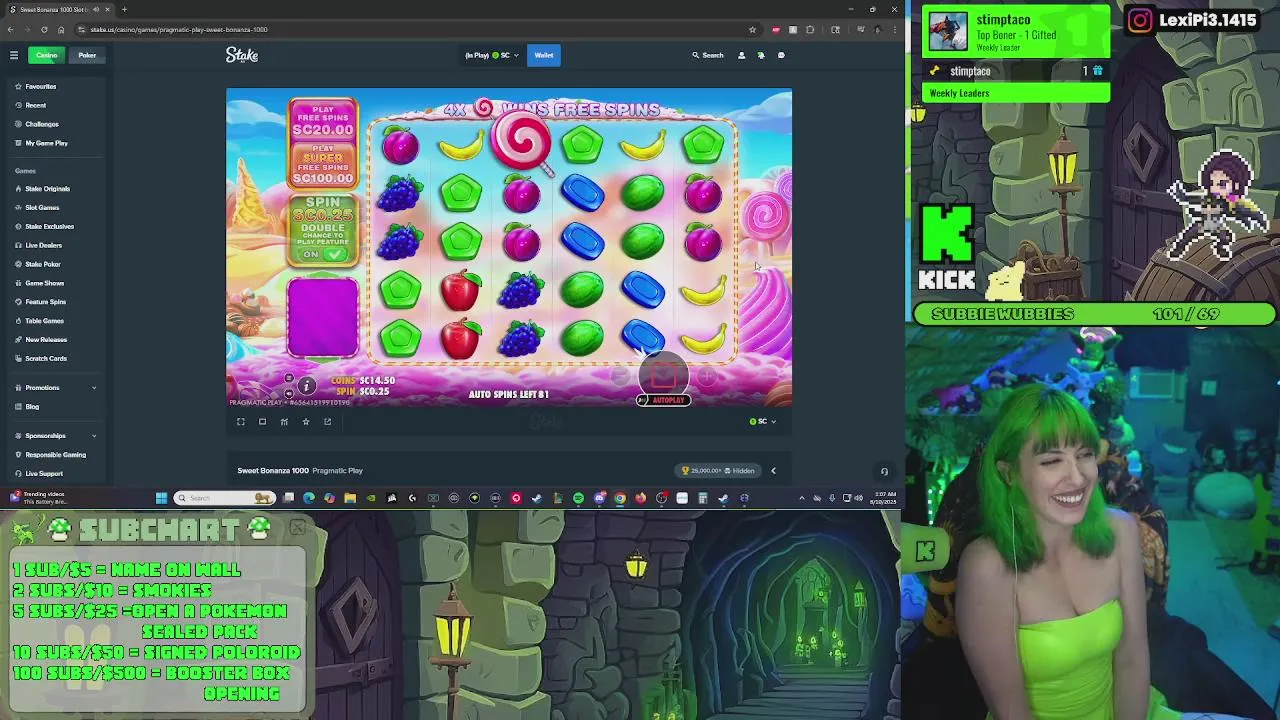This screenshot has height=720, width=1280.
Task: Open Recent in the sidebar
Action: 36,105
